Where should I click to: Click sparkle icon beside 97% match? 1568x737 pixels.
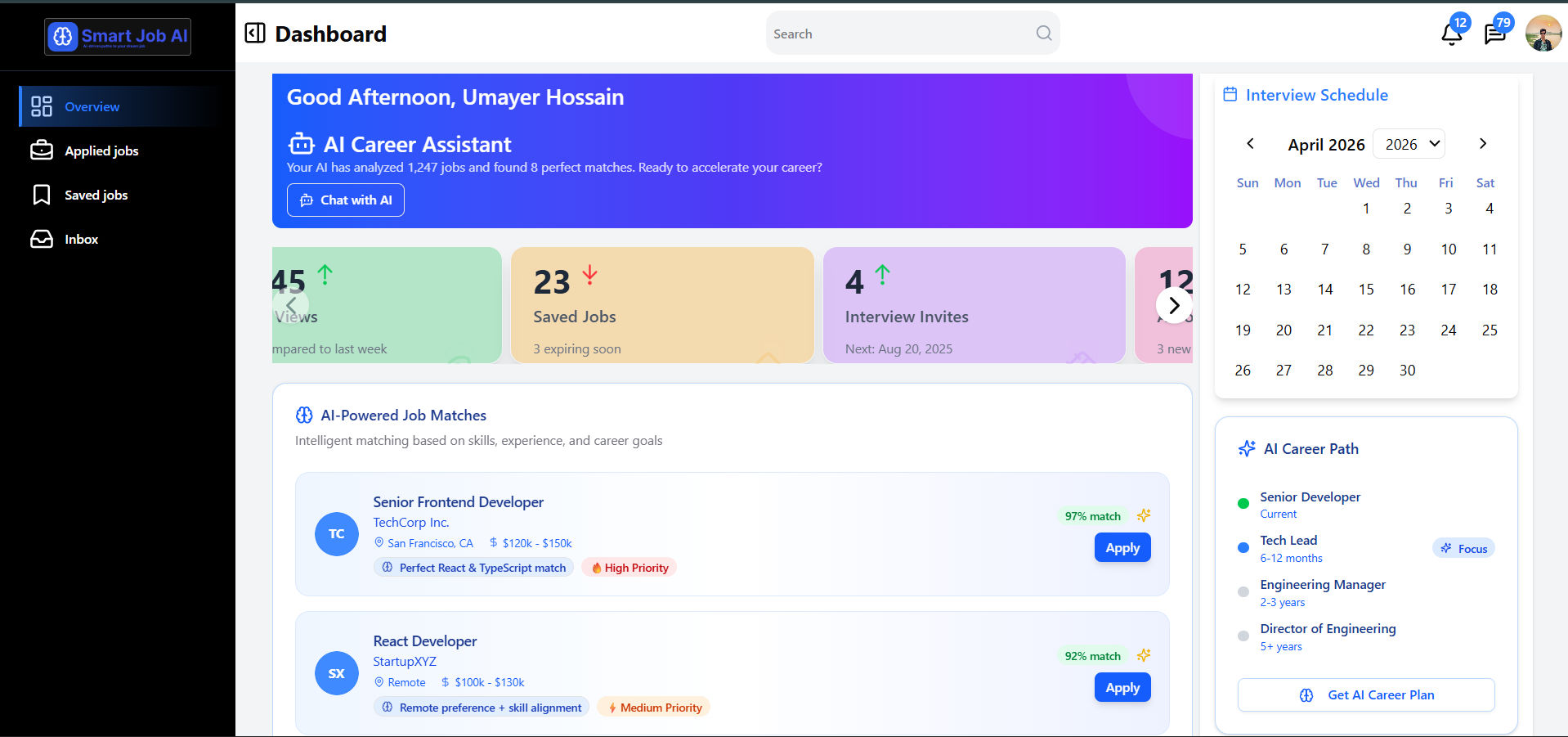click(x=1144, y=515)
